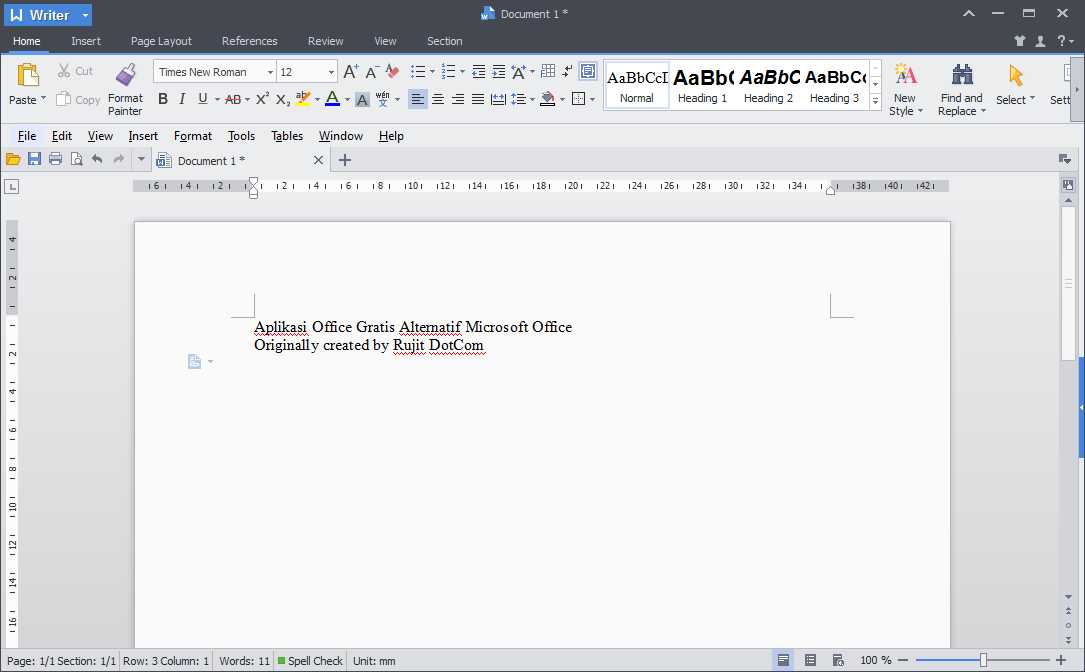Click the Superscript icon
Image resolution: width=1085 pixels, height=672 pixels.
click(x=262, y=99)
